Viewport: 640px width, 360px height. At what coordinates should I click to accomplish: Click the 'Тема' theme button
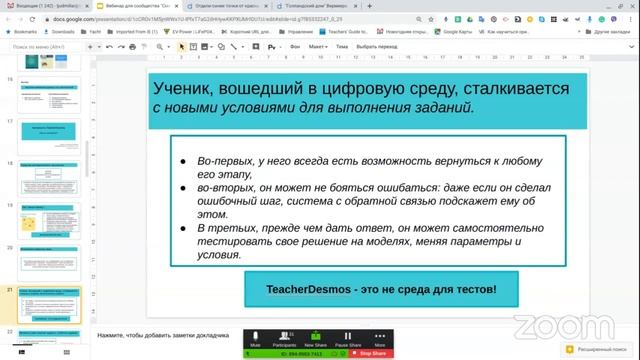coord(342,47)
